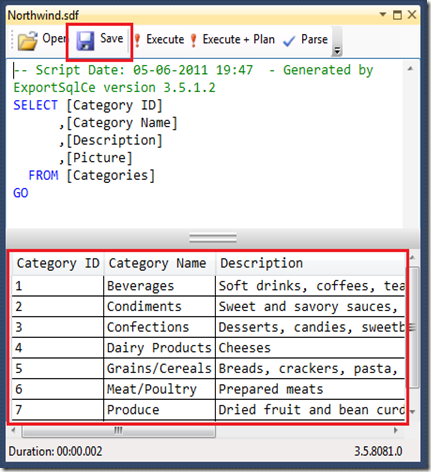Viewport: 431px width, 472px height.
Task: Click the Breads, crackers description cell
Action: pyautogui.click(x=310, y=368)
